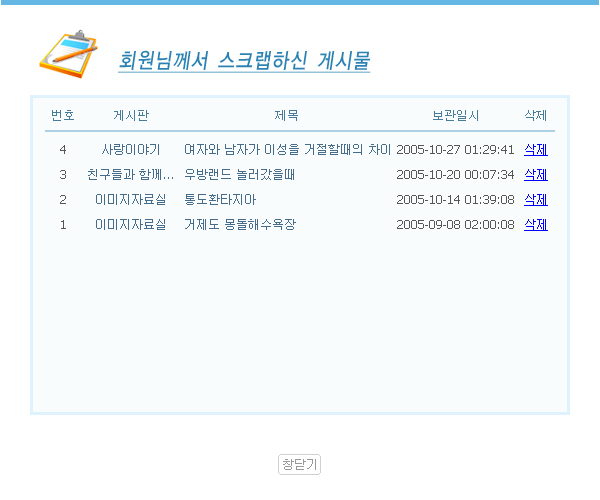This screenshot has height=500, width=600.
Task: Click 이미지자료실 board in row 2
Action: pyautogui.click(x=131, y=200)
